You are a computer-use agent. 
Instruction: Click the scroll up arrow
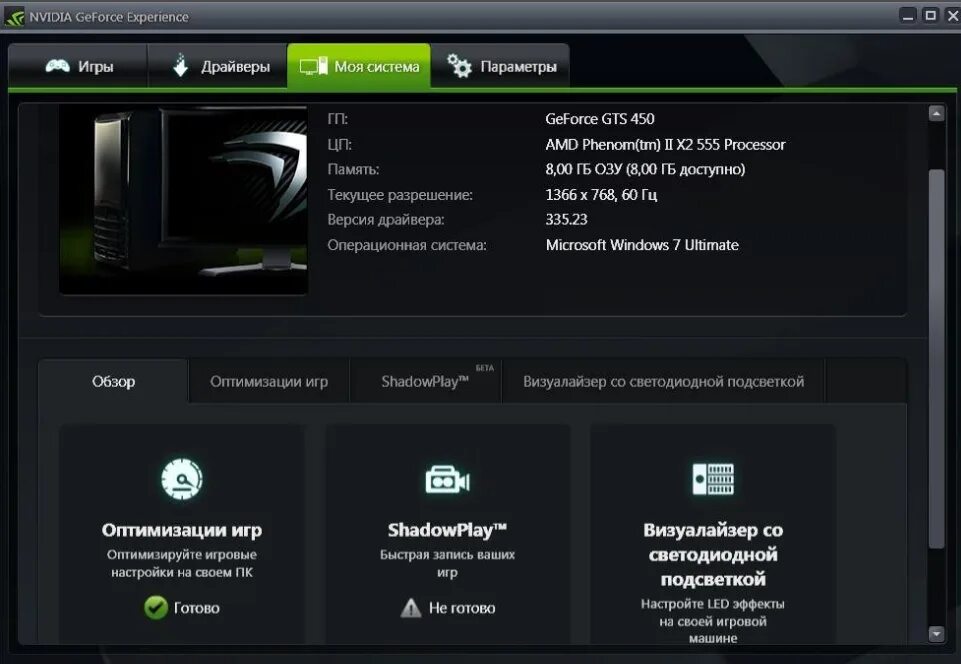(x=936, y=113)
